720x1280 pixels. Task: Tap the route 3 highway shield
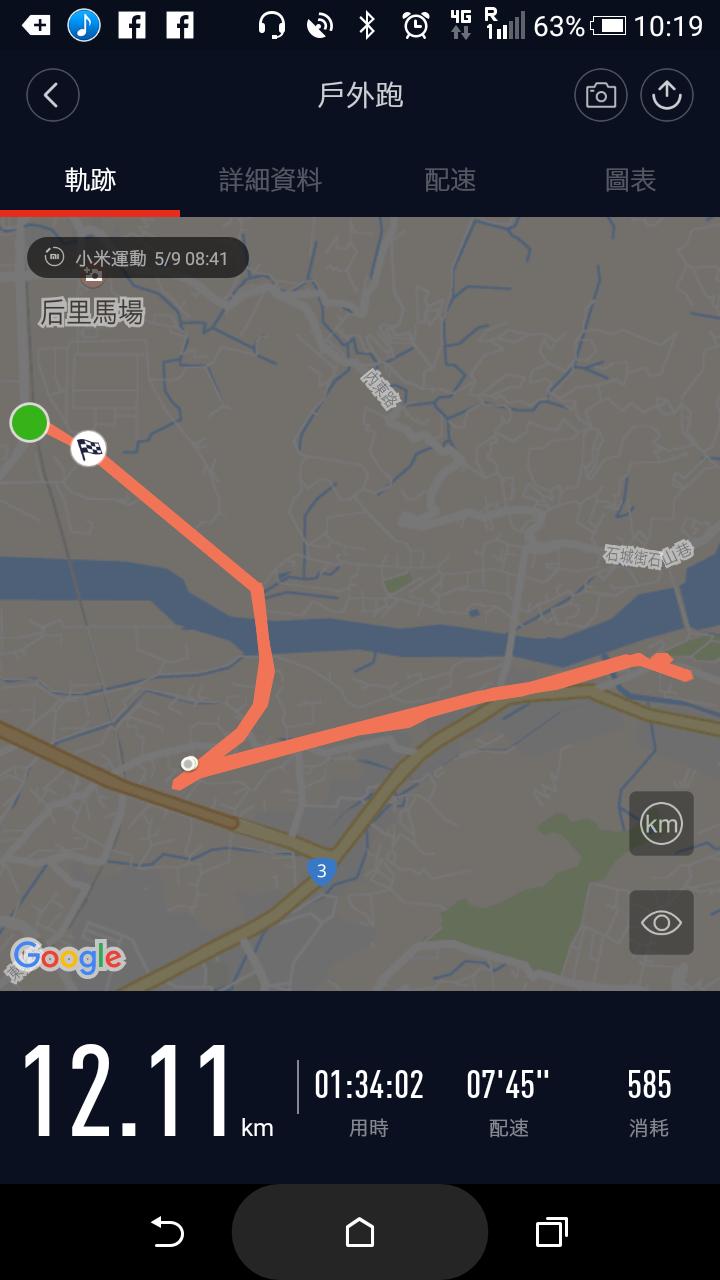(x=320, y=872)
